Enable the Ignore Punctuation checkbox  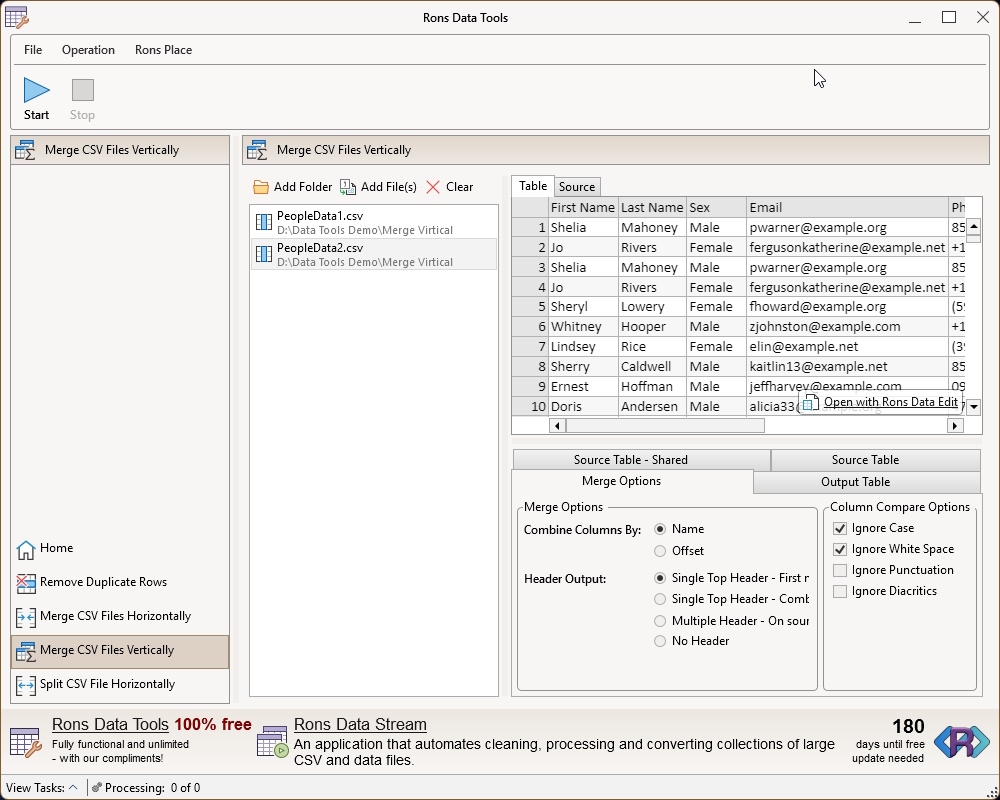[x=840, y=570]
